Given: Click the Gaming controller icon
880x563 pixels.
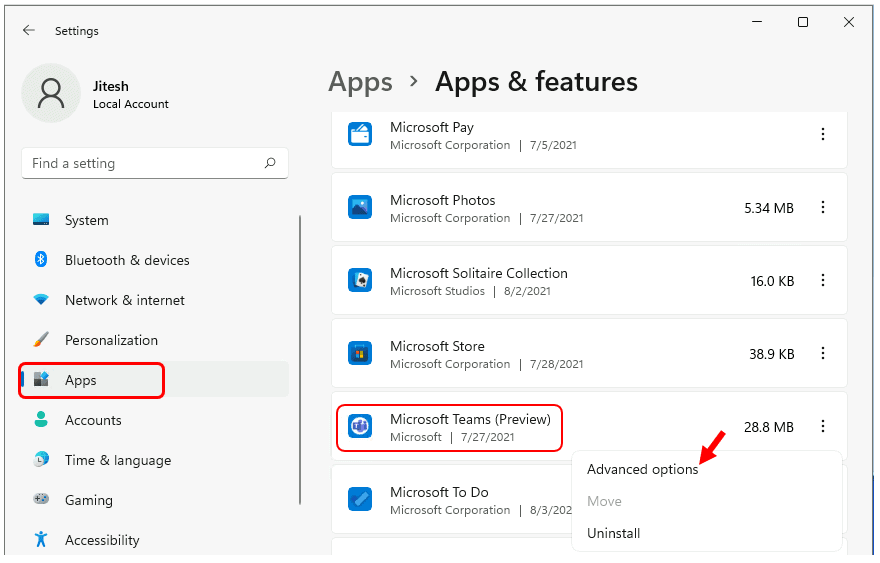Looking at the screenshot, I should click(41, 499).
